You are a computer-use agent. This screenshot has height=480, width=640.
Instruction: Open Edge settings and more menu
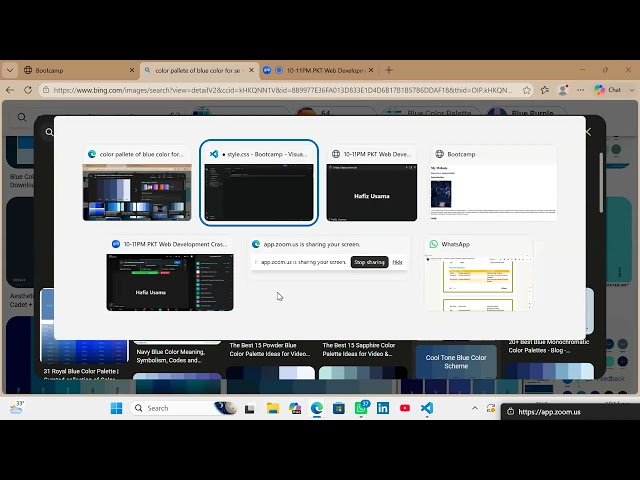click(580, 90)
